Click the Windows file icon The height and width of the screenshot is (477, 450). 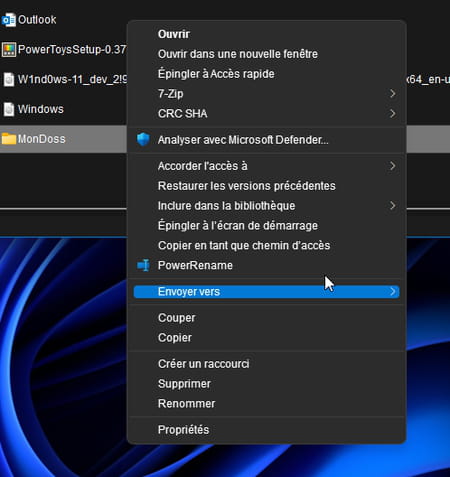coord(9,109)
